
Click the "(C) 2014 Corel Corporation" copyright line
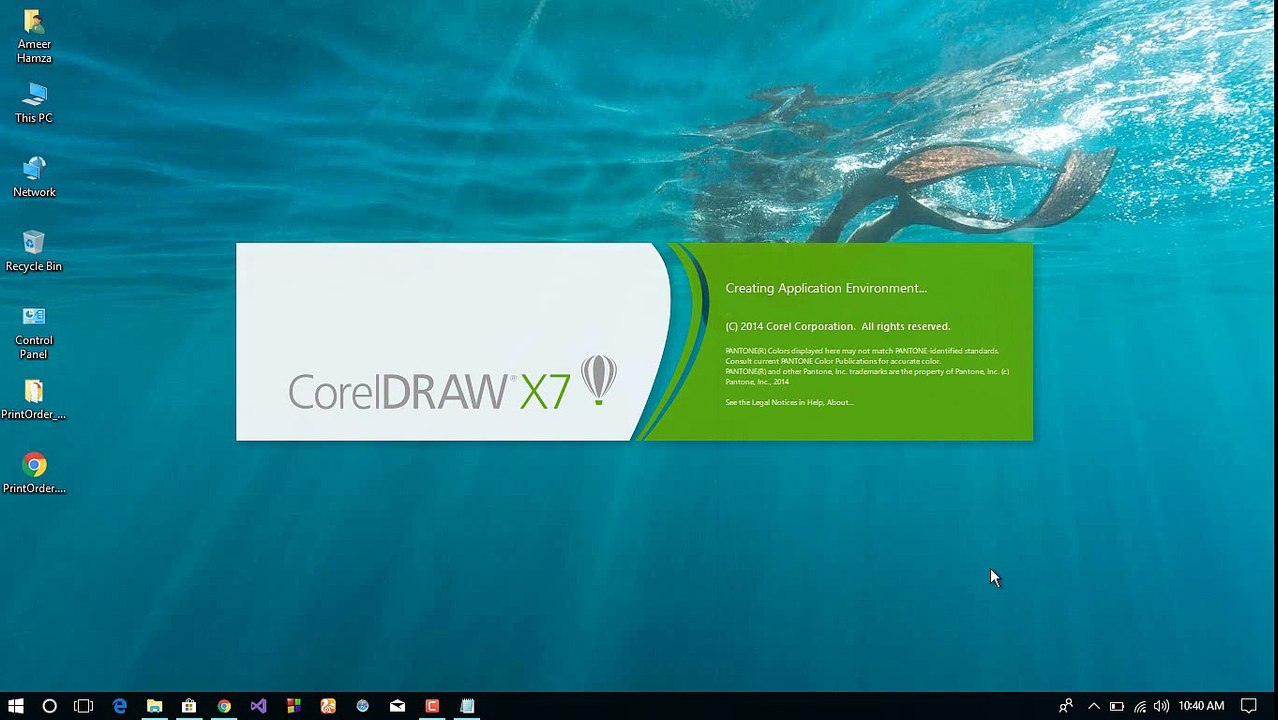(838, 326)
